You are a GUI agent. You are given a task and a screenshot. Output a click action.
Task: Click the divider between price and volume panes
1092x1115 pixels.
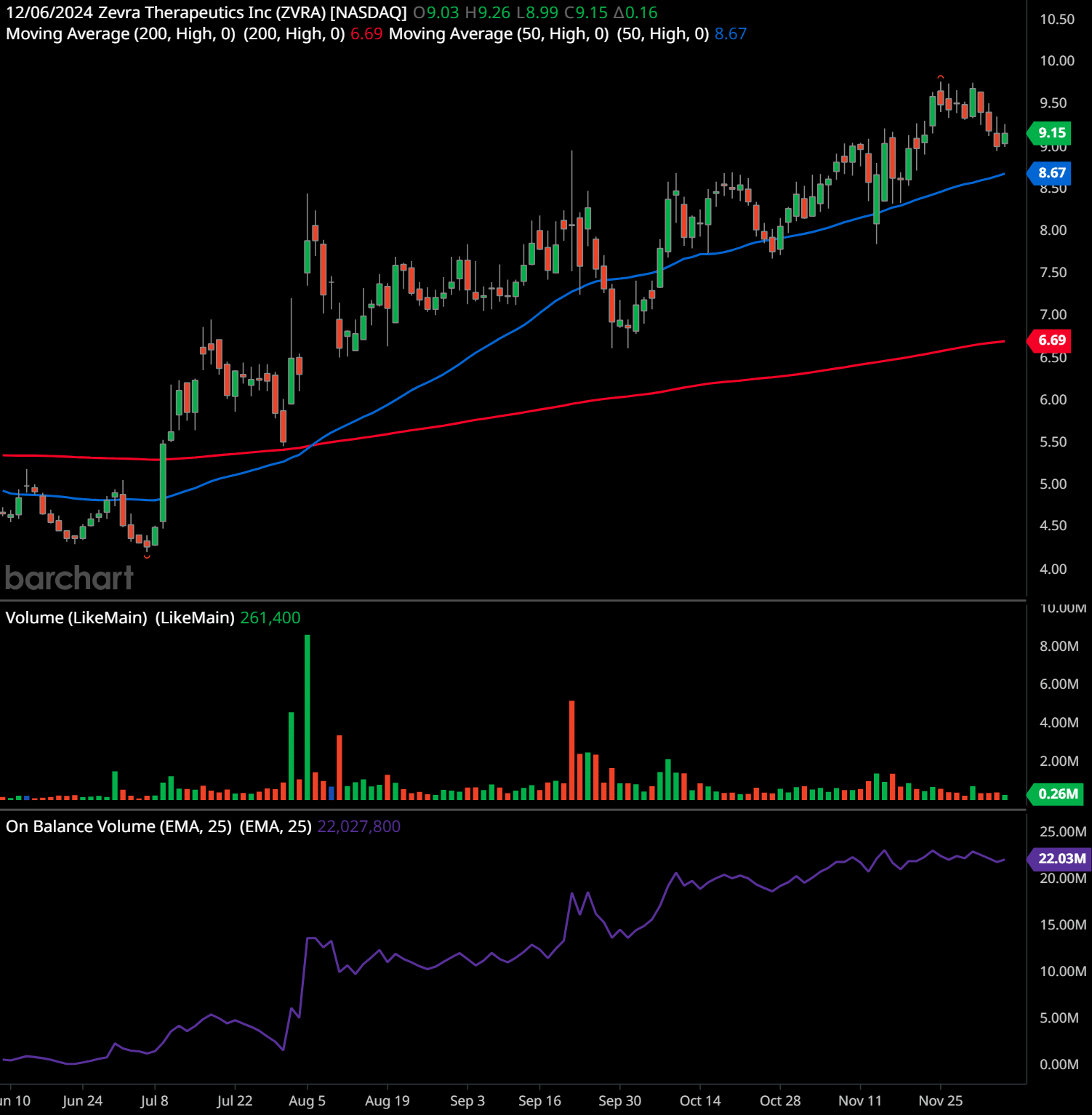click(513, 601)
